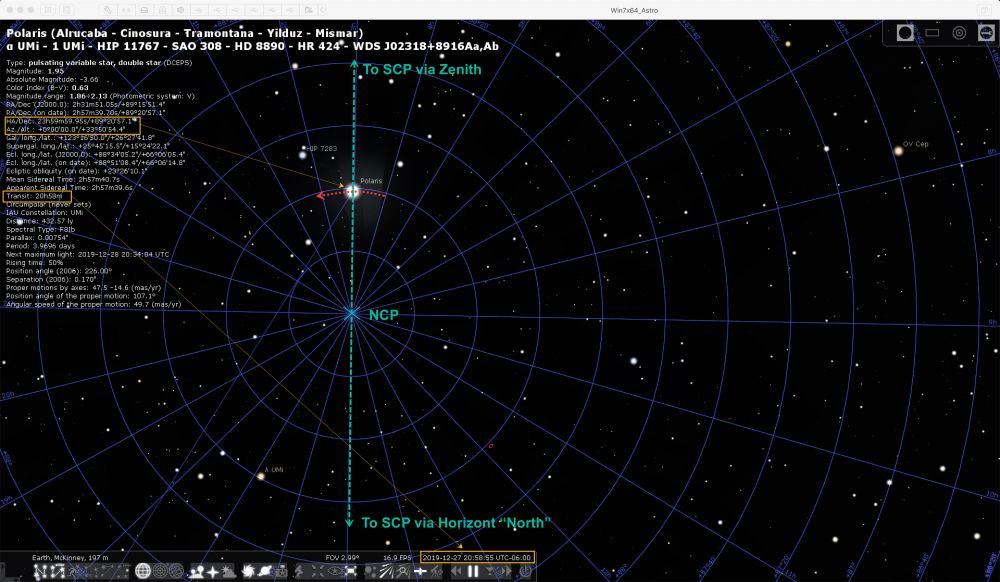Toggle the azimuthal grid button
This screenshot has width=1000, height=582.
tap(160, 571)
